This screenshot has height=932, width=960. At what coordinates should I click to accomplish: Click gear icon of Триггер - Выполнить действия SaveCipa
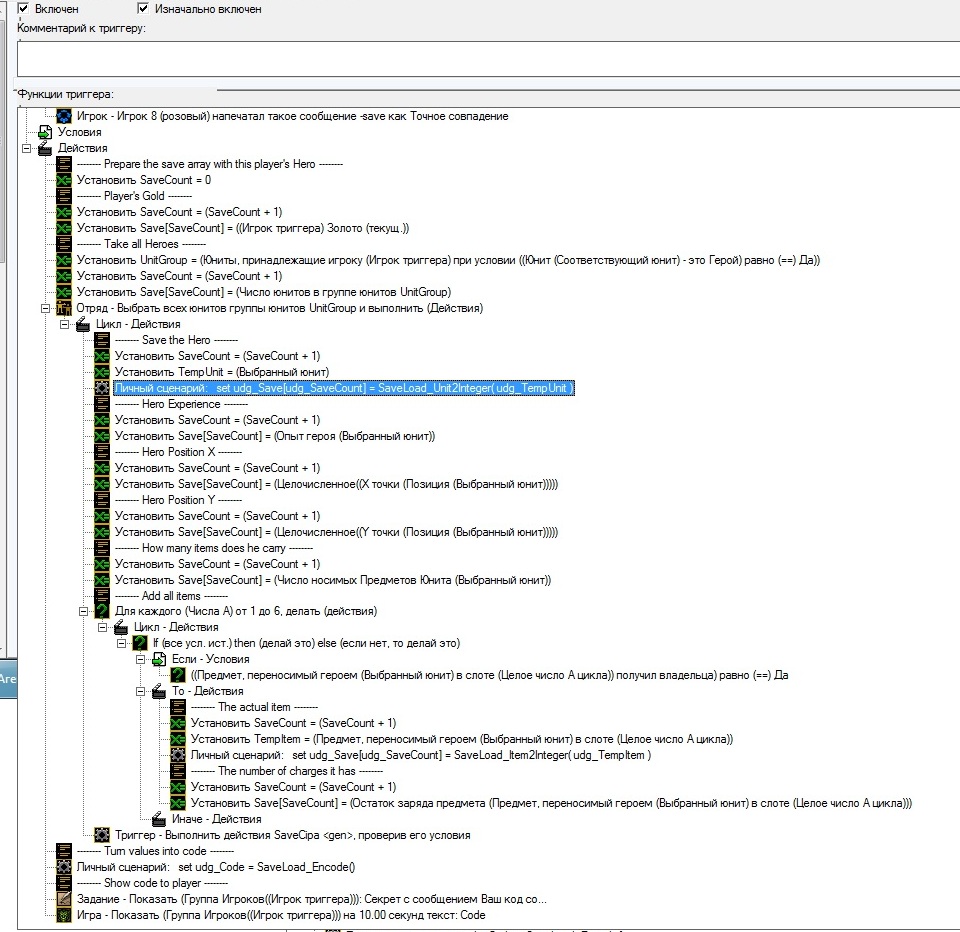point(102,835)
